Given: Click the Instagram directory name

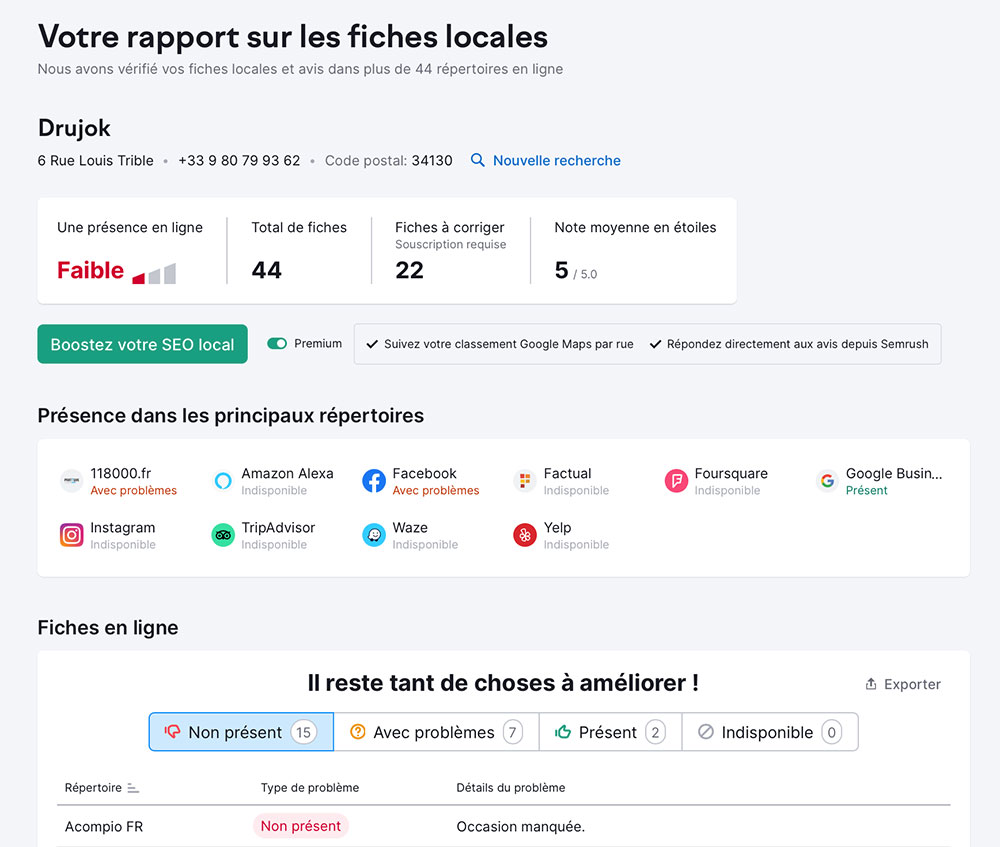Looking at the screenshot, I should click(122, 527).
